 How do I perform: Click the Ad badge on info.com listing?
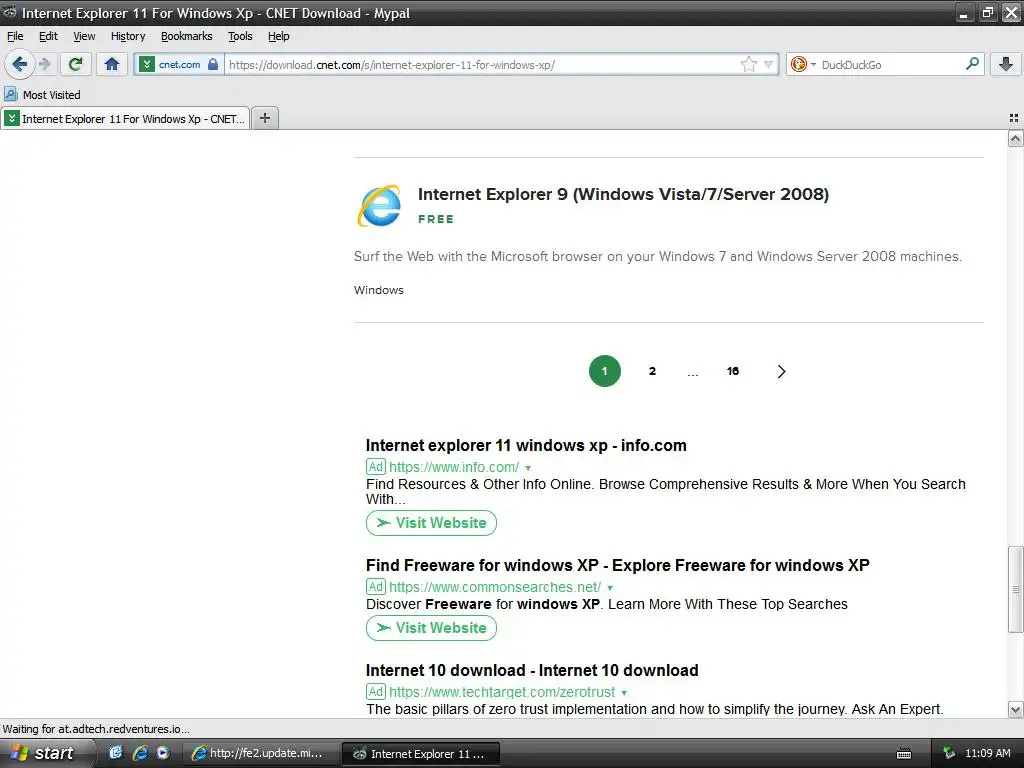(376, 467)
